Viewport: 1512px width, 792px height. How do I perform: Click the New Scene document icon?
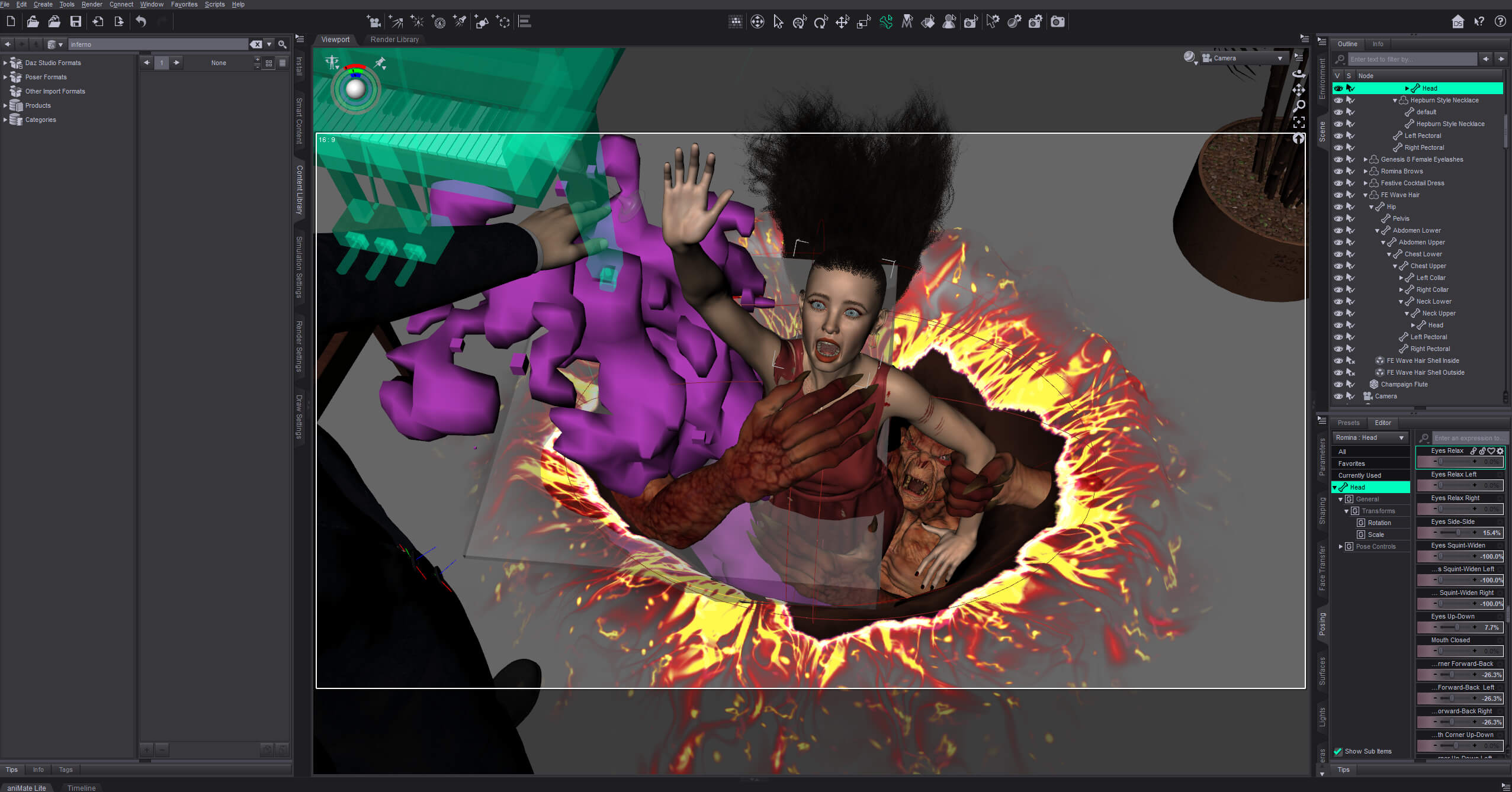(x=11, y=22)
